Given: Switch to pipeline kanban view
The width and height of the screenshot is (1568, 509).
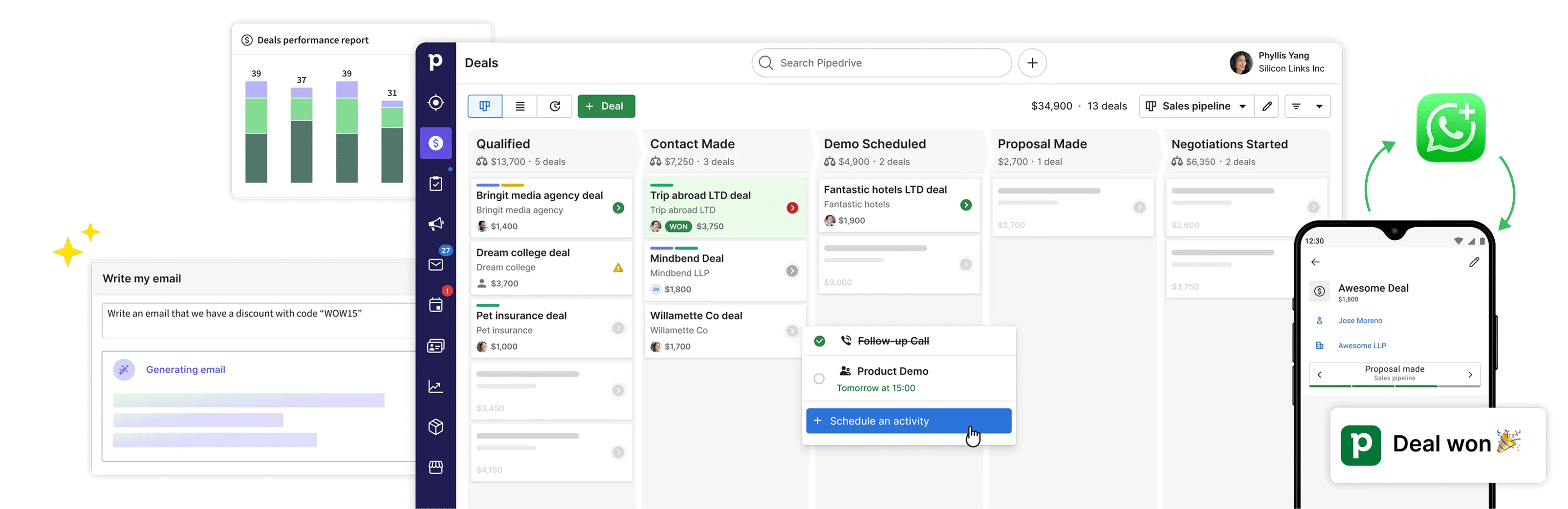Looking at the screenshot, I should click(x=484, y=106).
